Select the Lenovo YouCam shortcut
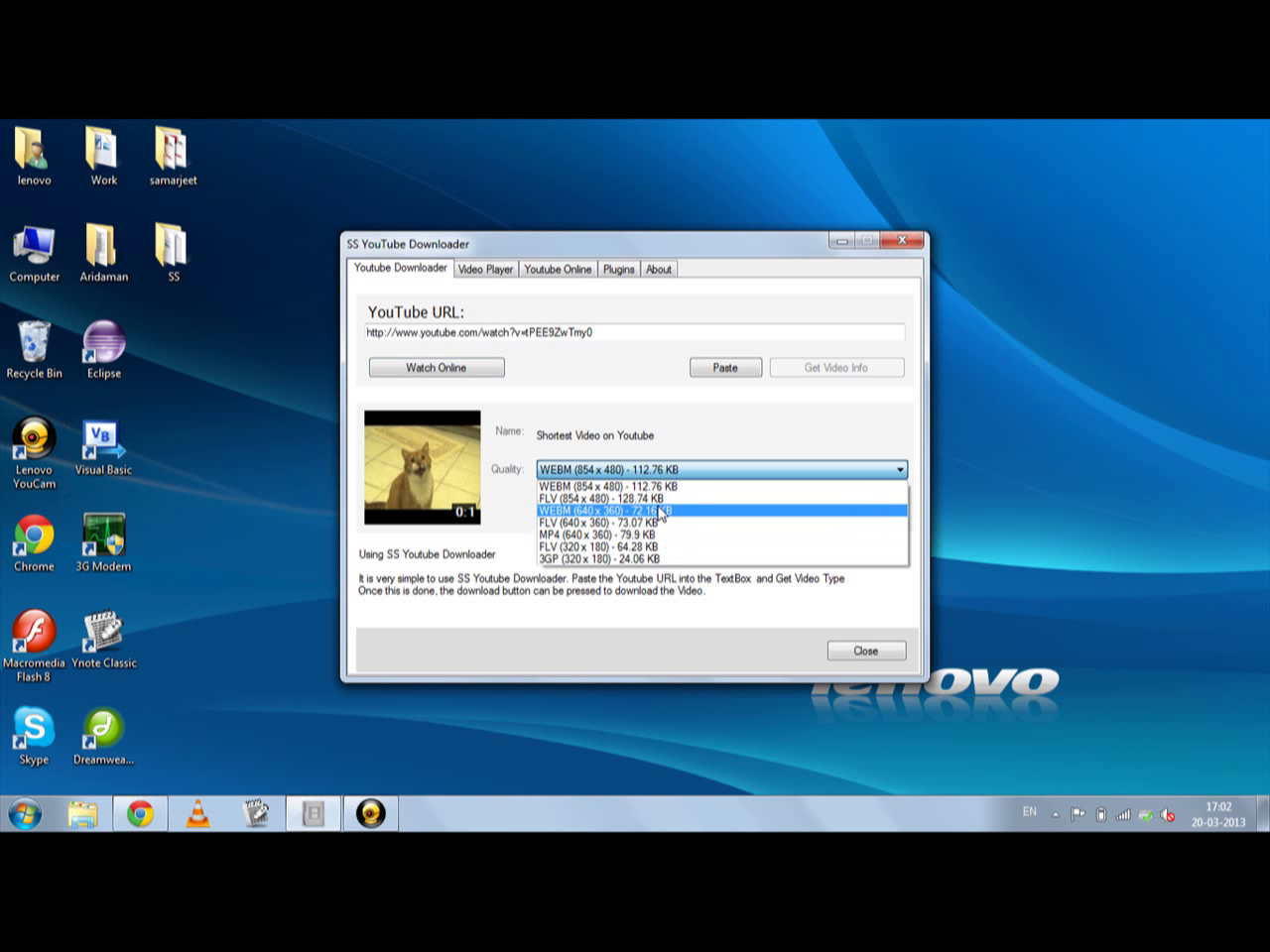The width and height of the screenshot is (1270, 952). tap(34, 452)
